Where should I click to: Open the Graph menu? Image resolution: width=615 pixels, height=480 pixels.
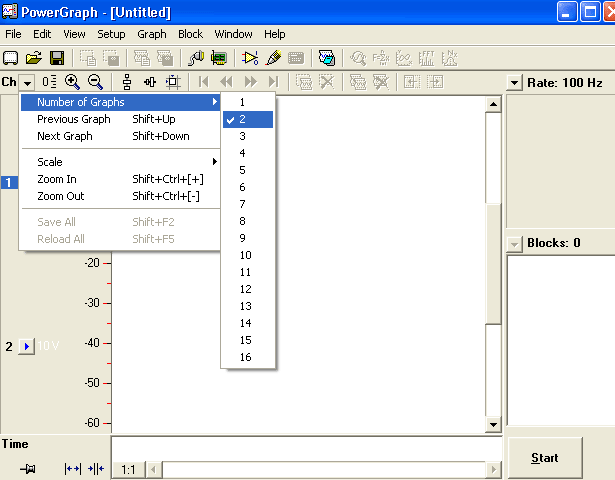(152, 34)
